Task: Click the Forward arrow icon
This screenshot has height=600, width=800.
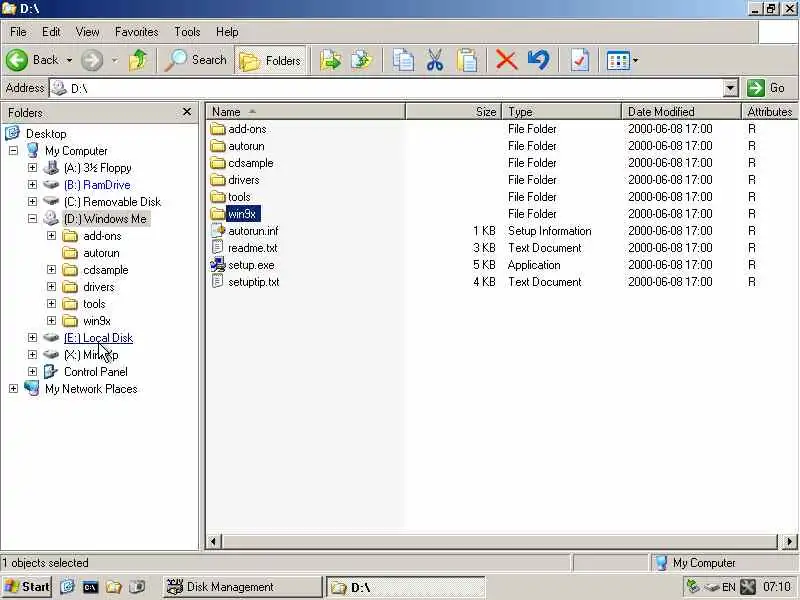Action: click(92, 60)
